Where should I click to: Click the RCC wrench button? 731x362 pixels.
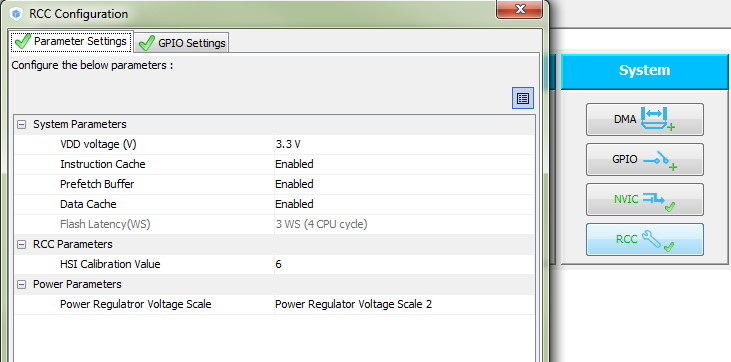point(645,239)
